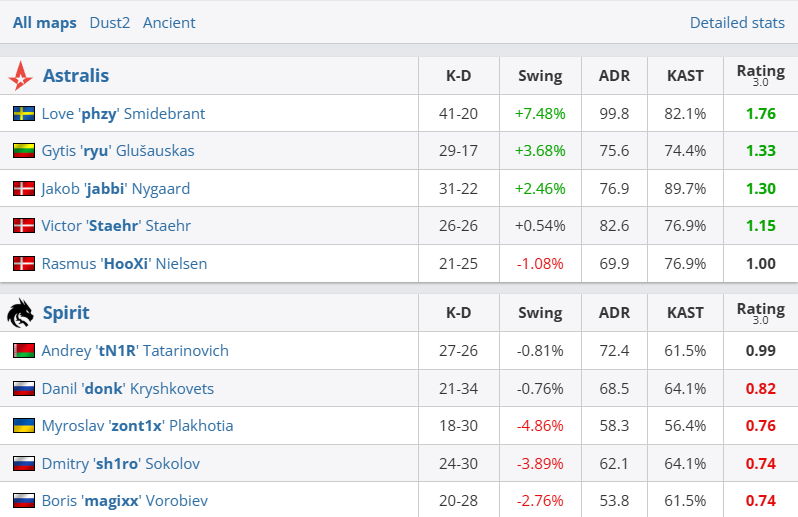
Task: Open Boris 'magixx' Vorobiev's player profile
Action: 124,501
